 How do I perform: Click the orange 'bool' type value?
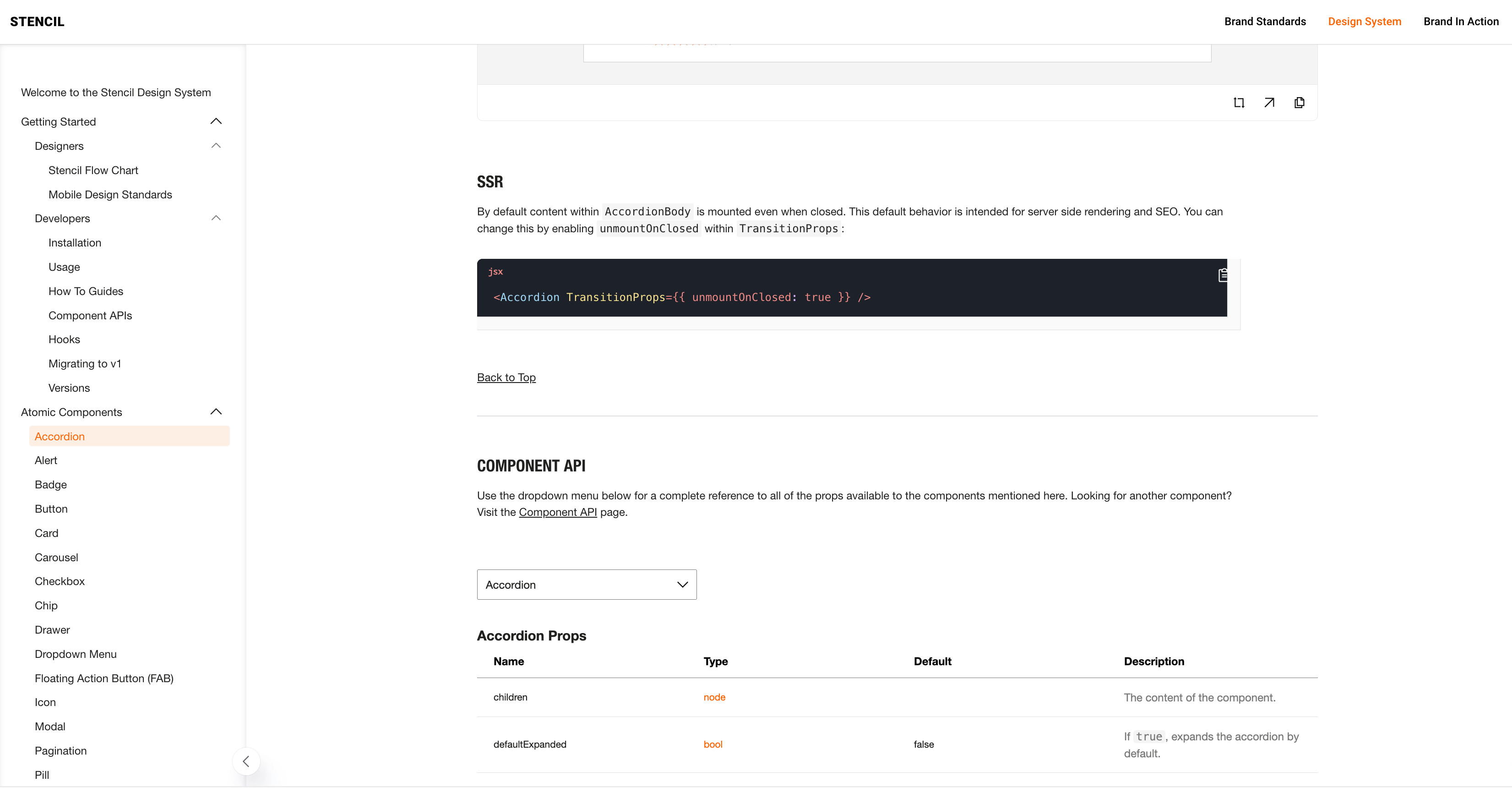[x=712, y=744]
